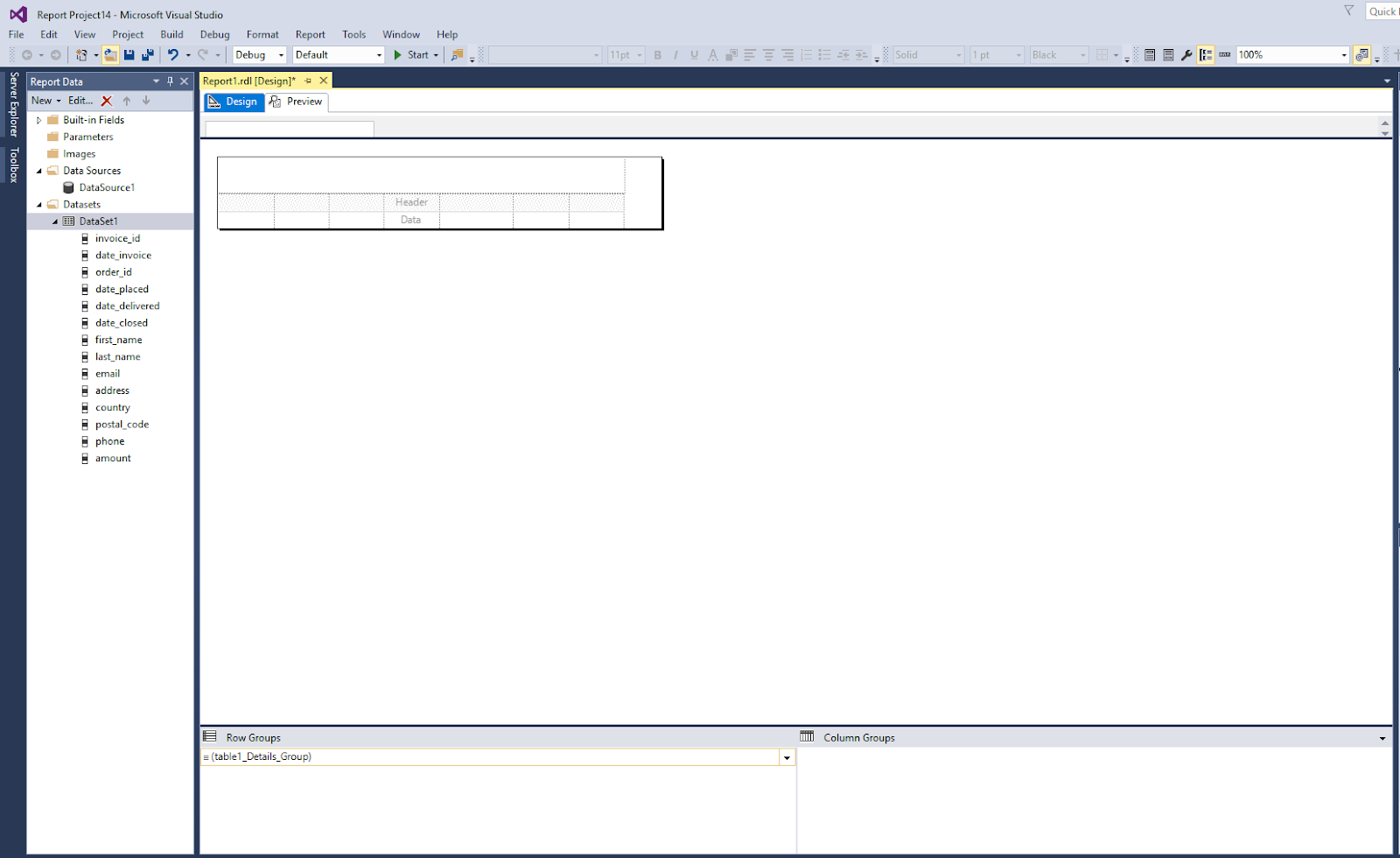Toggle the document outline toolbar button
This screenshot has height=858, width=1400.
1362,55
